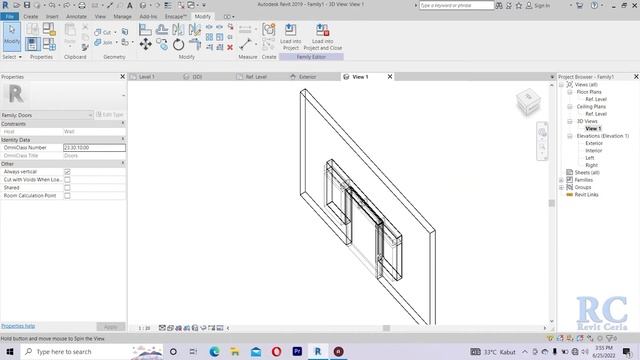Image resolution: width=640 pixels, height=360 pixels.
Task: Open the Select panel dropdown
Action: [x=12, y=57]
